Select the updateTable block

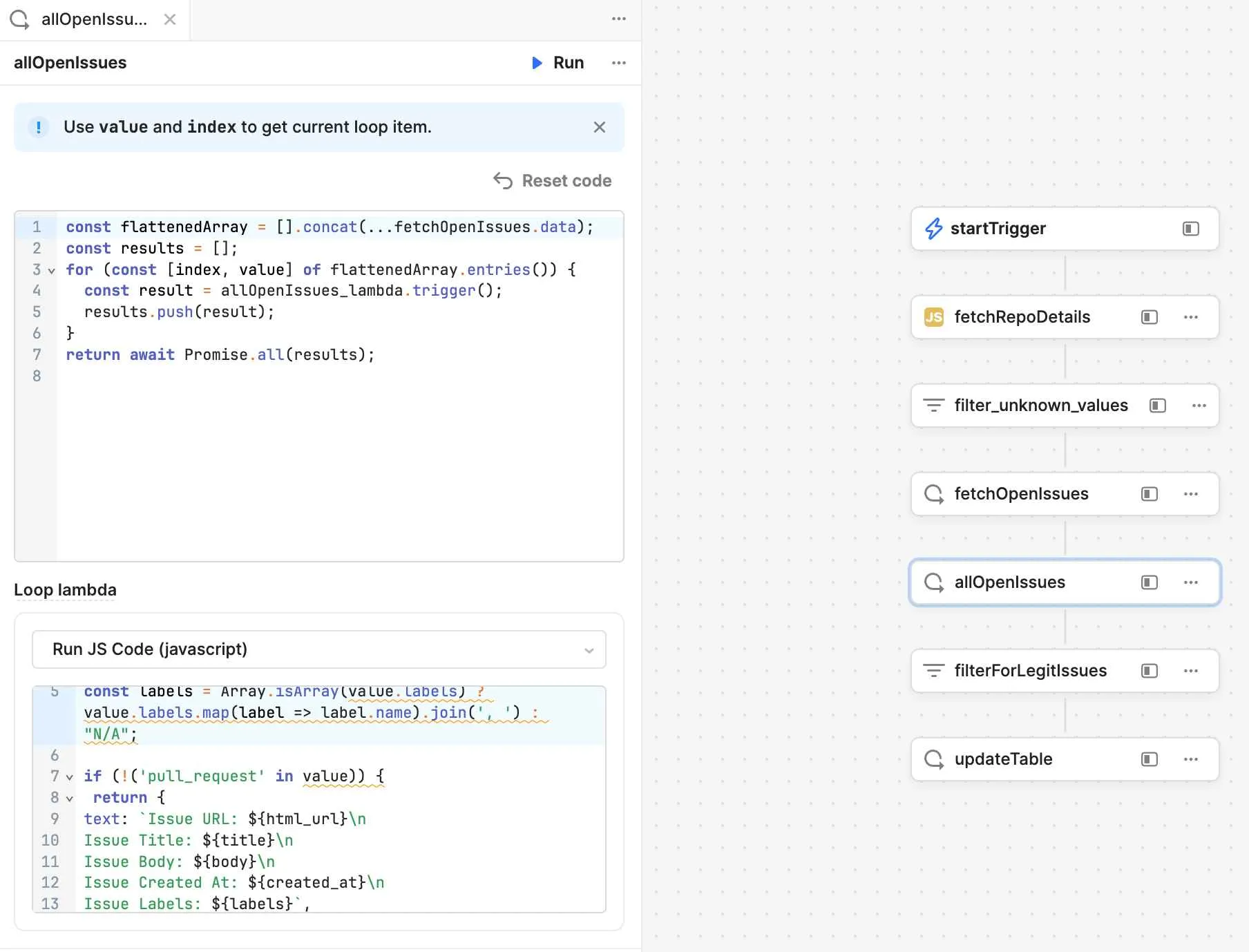click(x=1065, y=759)
